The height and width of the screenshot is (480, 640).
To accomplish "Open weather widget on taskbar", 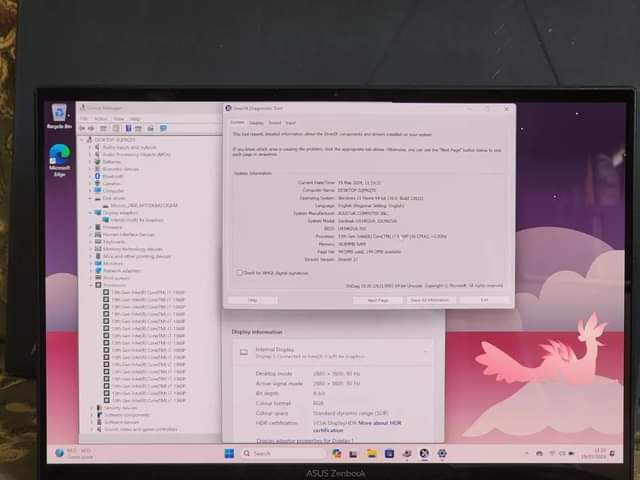I will pyautogui.click(x=73, y=453).
